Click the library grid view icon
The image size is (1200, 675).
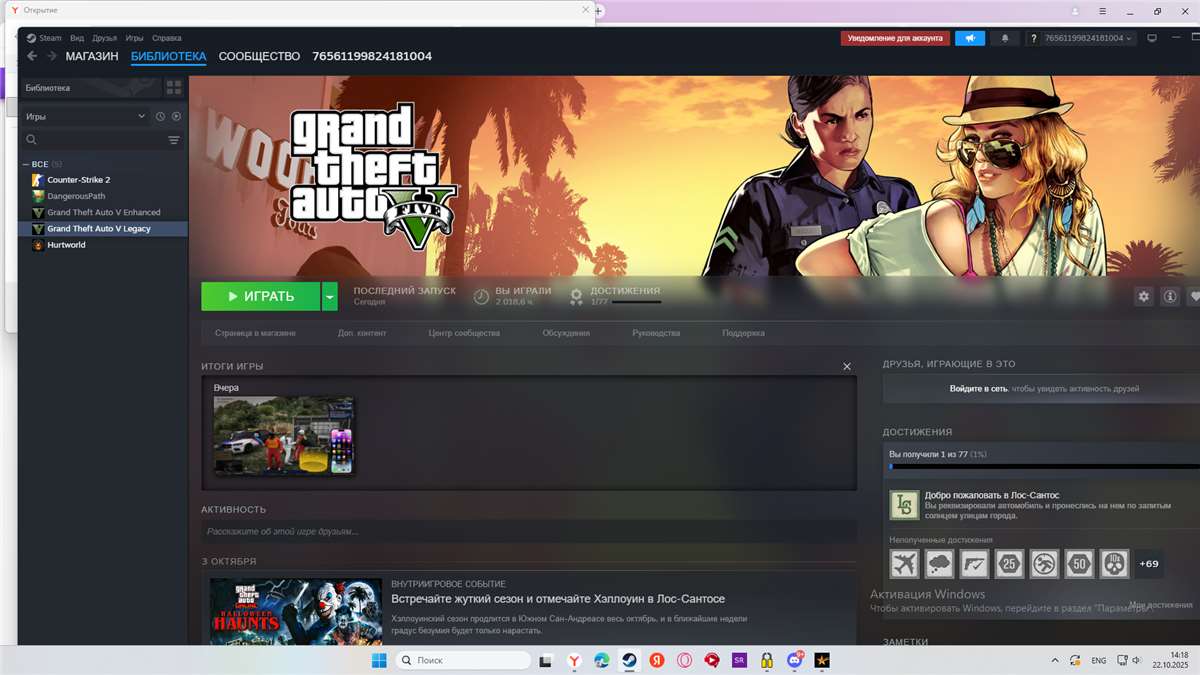(174, 88)
